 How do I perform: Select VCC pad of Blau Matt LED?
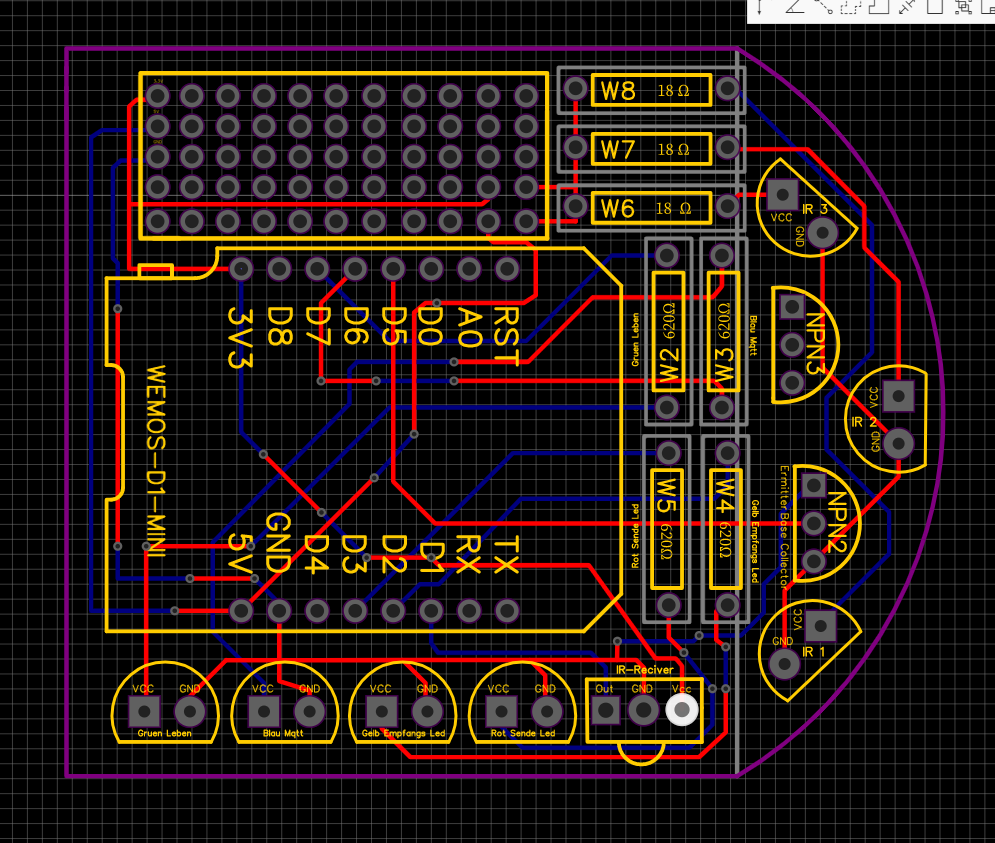pos(263,712)
